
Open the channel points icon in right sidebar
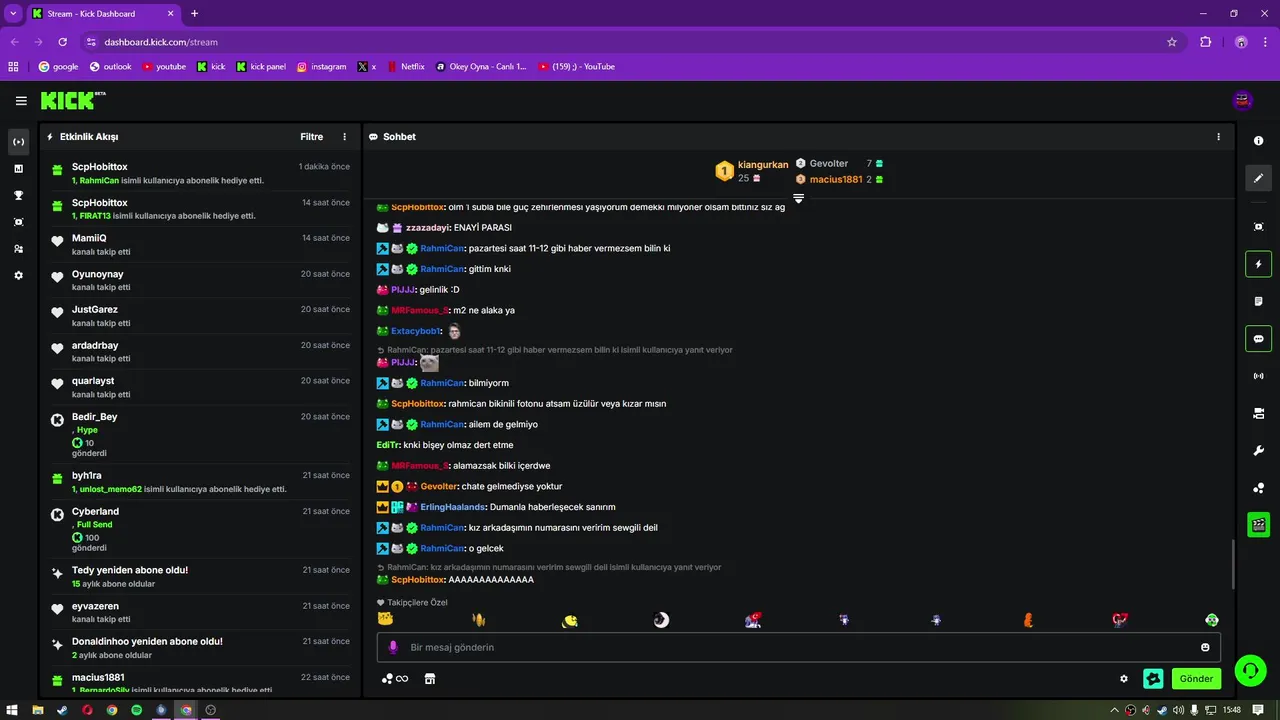[x=1259, y=487]
